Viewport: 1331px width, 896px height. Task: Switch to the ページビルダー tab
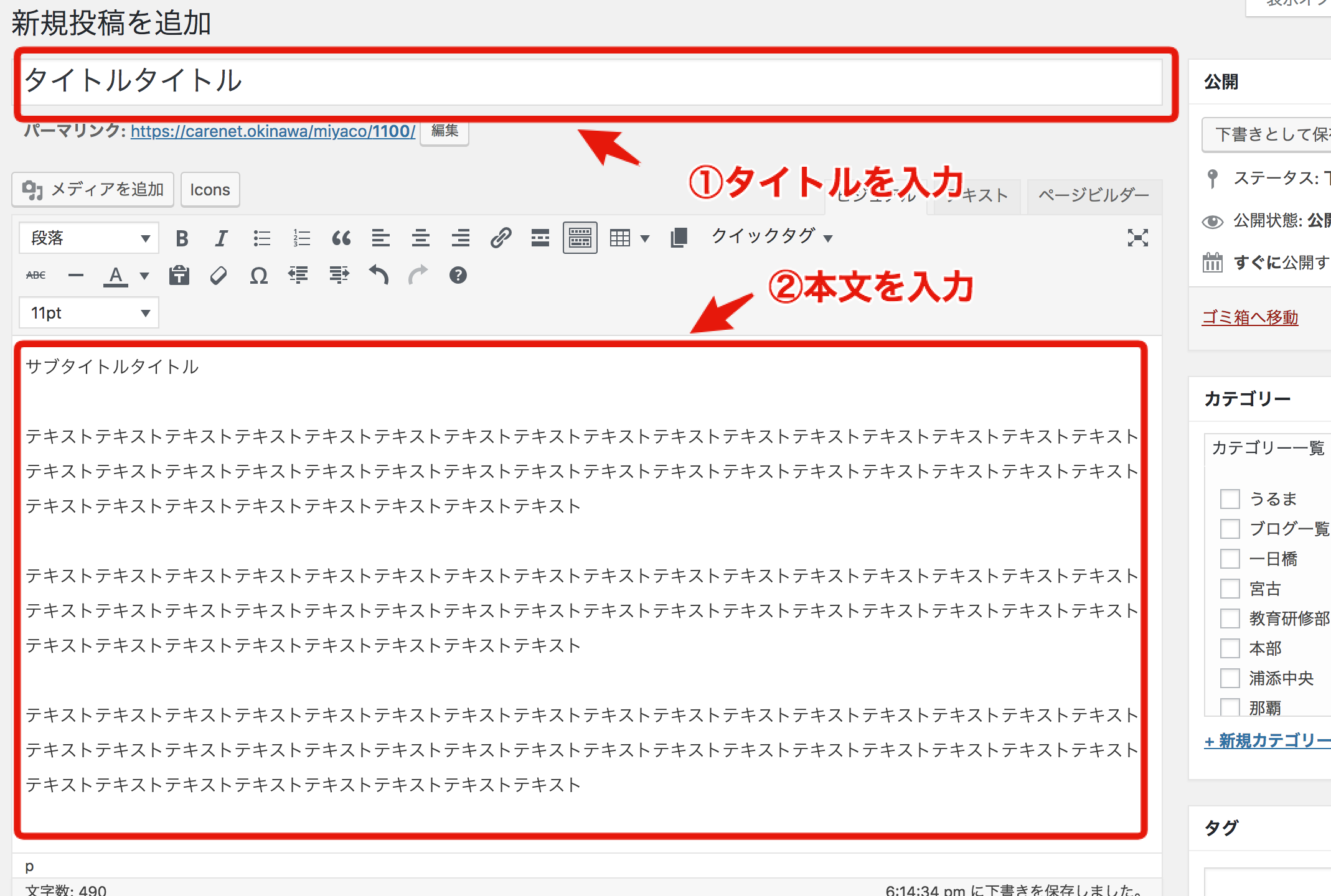[1093, 195]
